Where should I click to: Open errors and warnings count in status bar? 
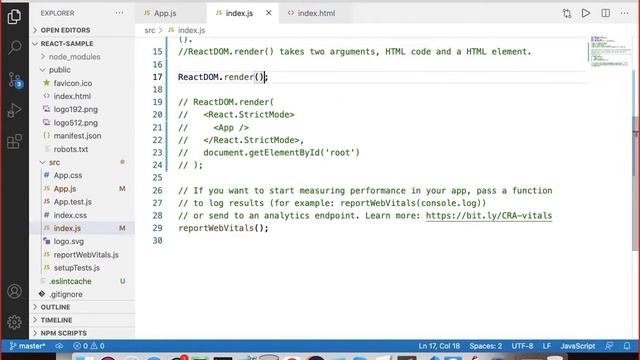point(89,346)
